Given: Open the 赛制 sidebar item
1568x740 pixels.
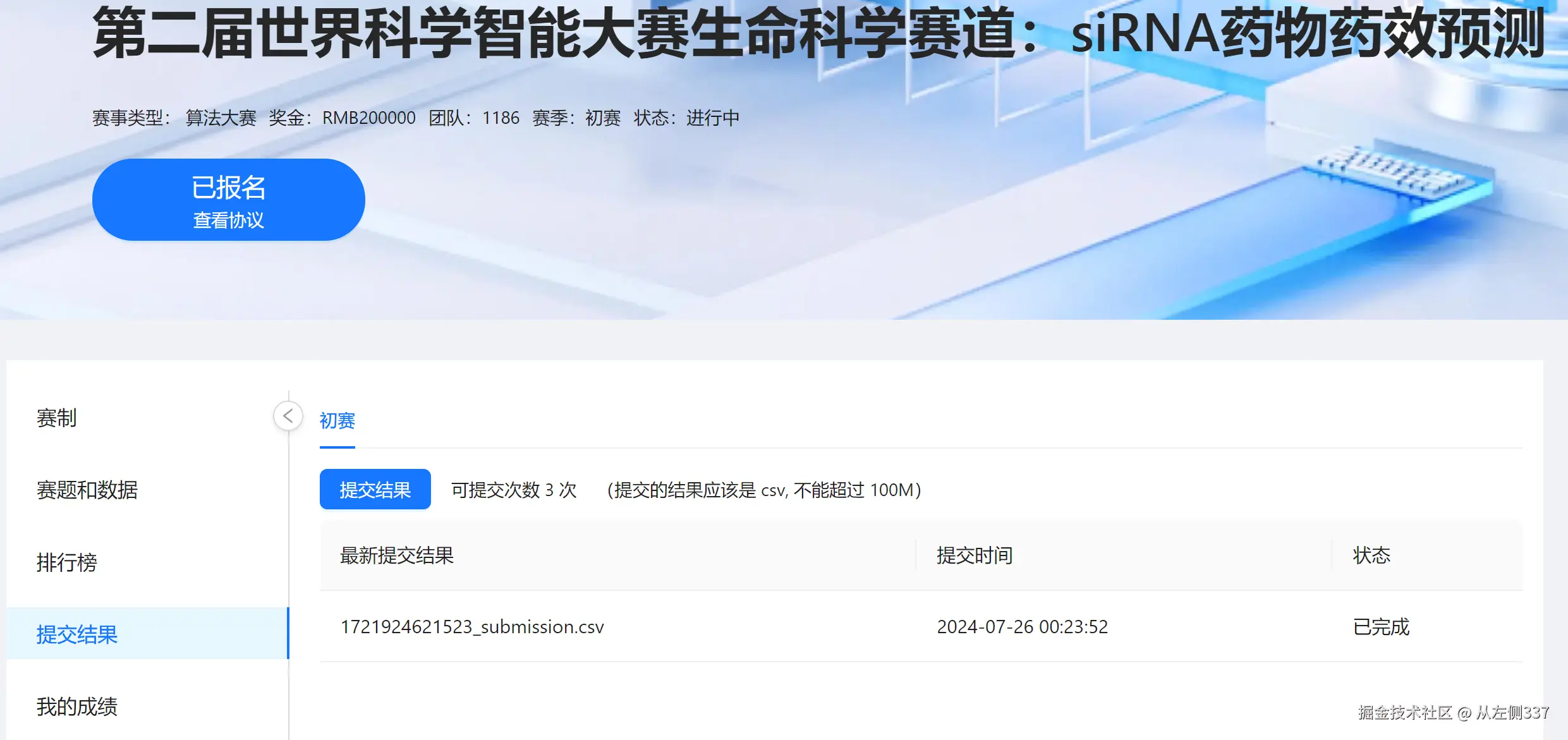Looking at the screenshot, I should click(57, 418).
